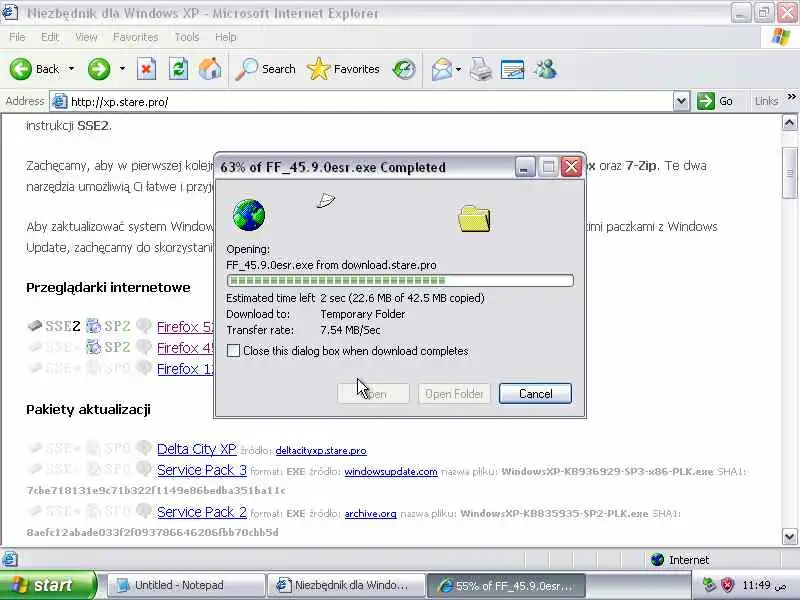Click the download progress bar
This screenshot has height=600, width=800.
tap(400, 280)
